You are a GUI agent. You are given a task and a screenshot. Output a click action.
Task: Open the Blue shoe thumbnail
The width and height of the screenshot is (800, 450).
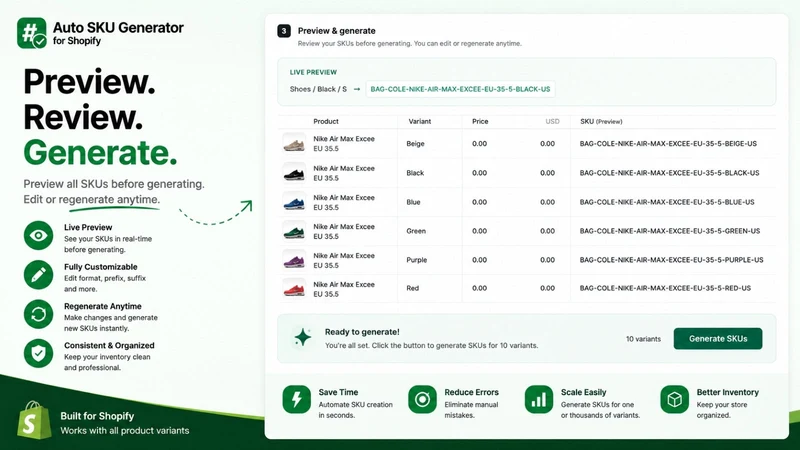pos(294,202)
